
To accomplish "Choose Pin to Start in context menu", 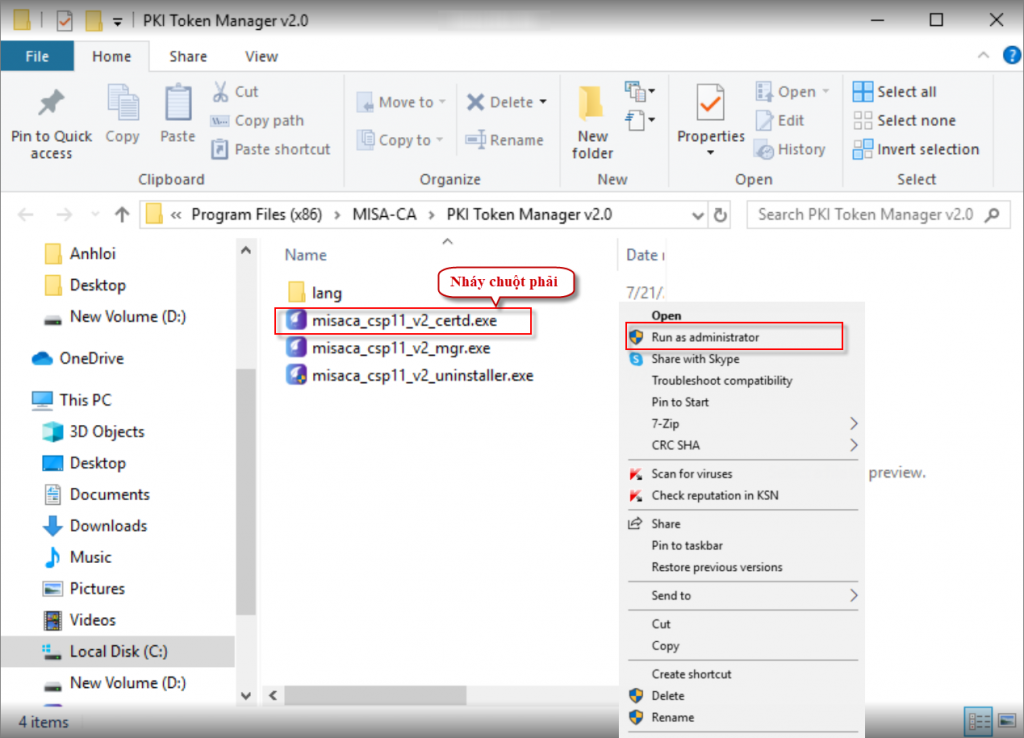I will click(744, 402).
